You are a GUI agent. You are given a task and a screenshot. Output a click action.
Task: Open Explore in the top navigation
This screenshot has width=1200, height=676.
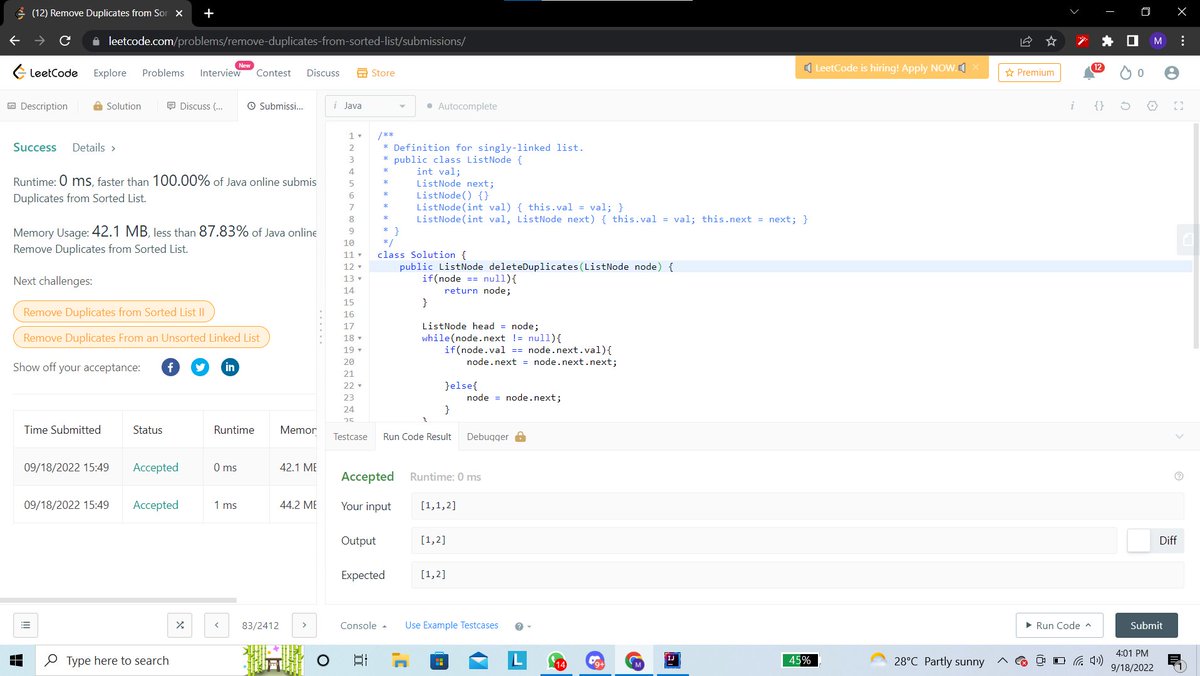(x=110, y=73)
